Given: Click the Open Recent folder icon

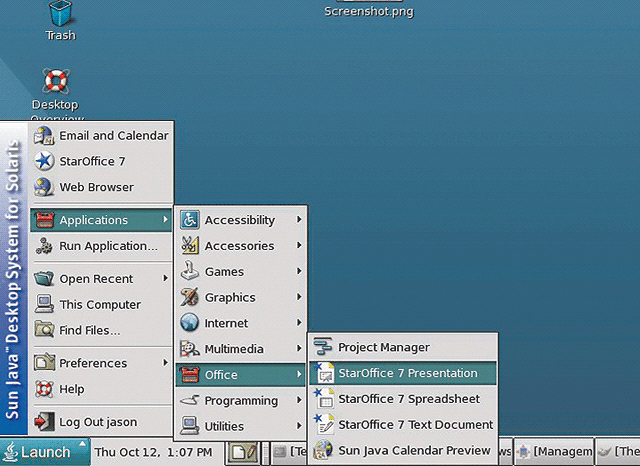Looking at the screenshot, I should pos(44,279).
